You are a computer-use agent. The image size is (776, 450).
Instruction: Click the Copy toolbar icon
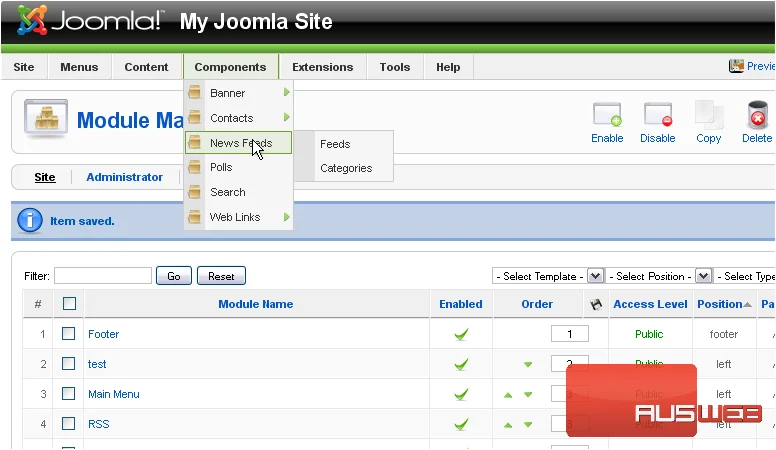pyautogui.click(x=709, y=114)
